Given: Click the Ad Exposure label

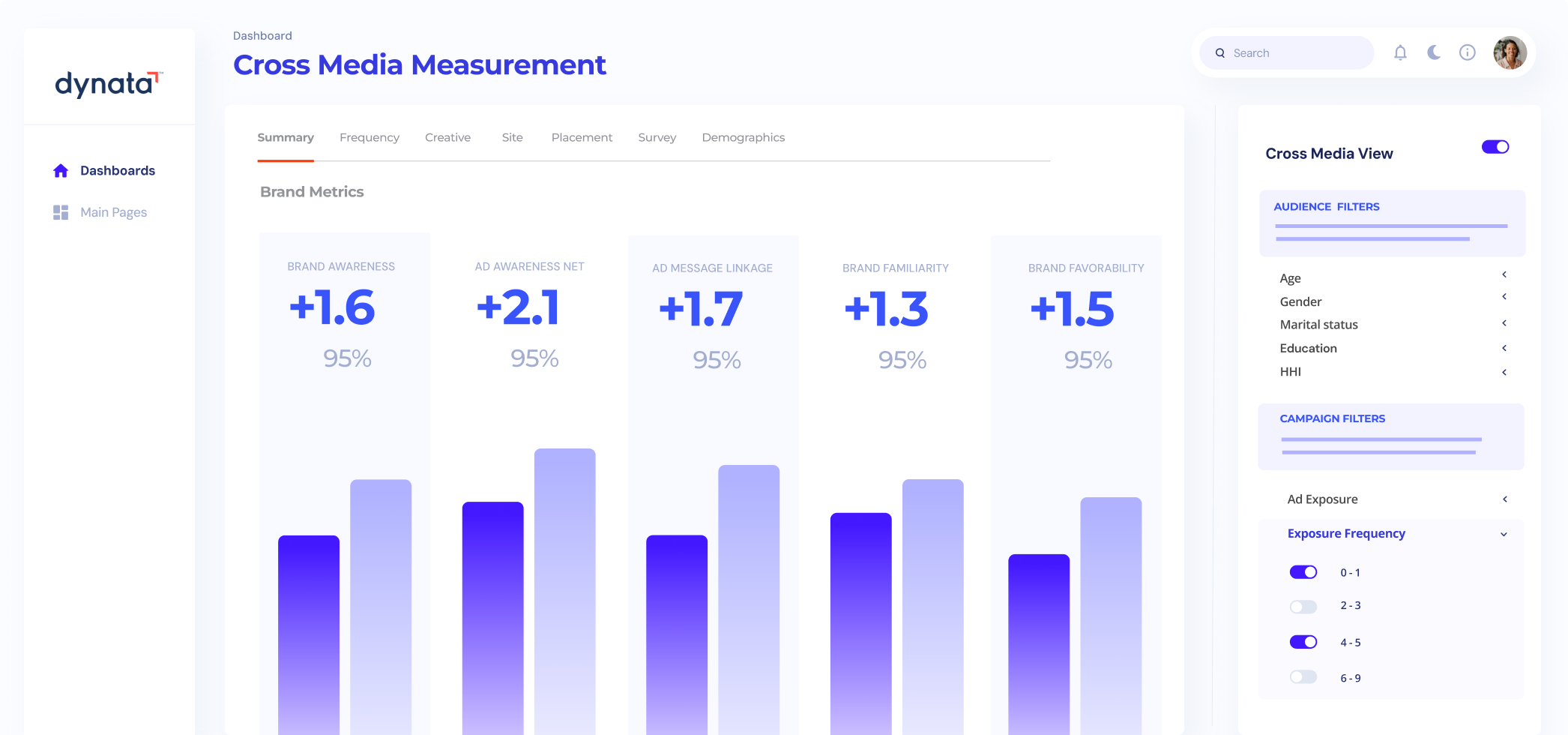Looking at the screenshot, I should point(1322,499).
